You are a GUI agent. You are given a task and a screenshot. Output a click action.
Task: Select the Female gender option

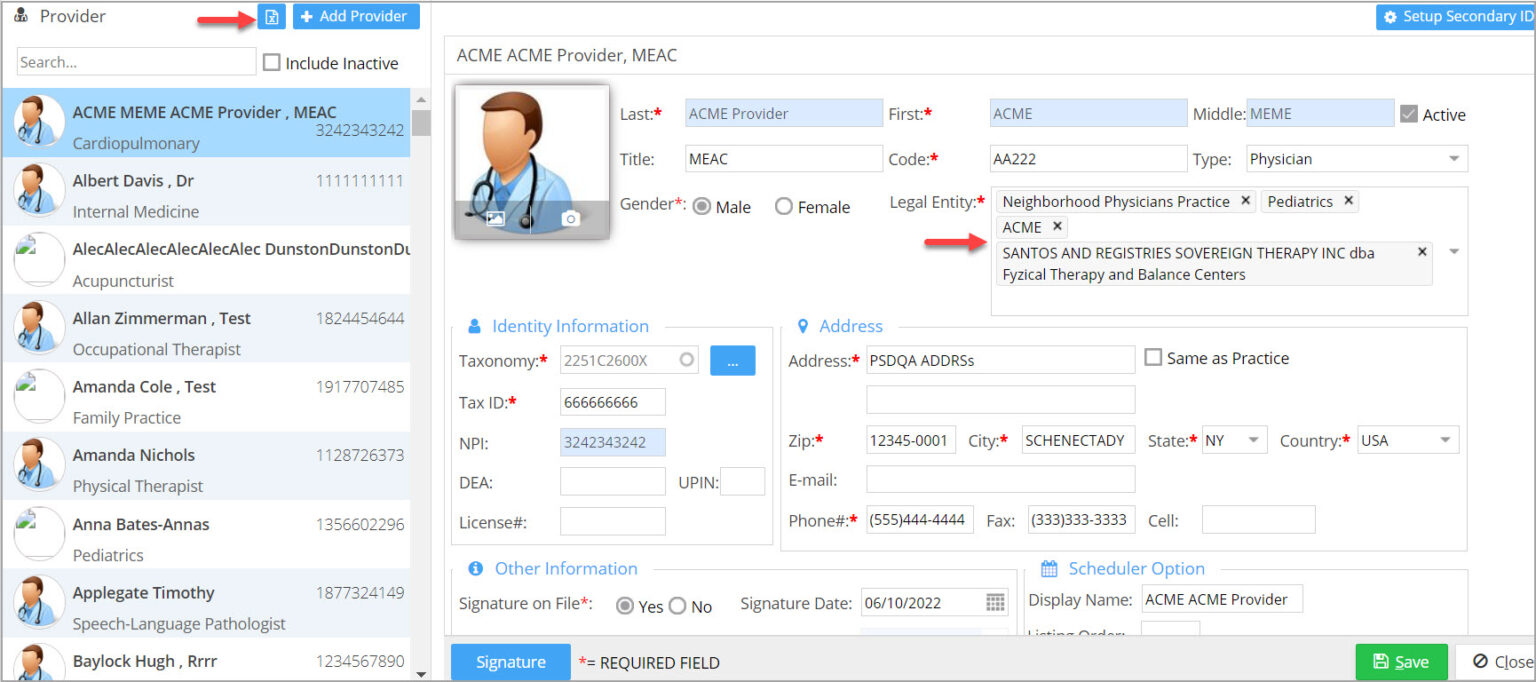[784, 206]
